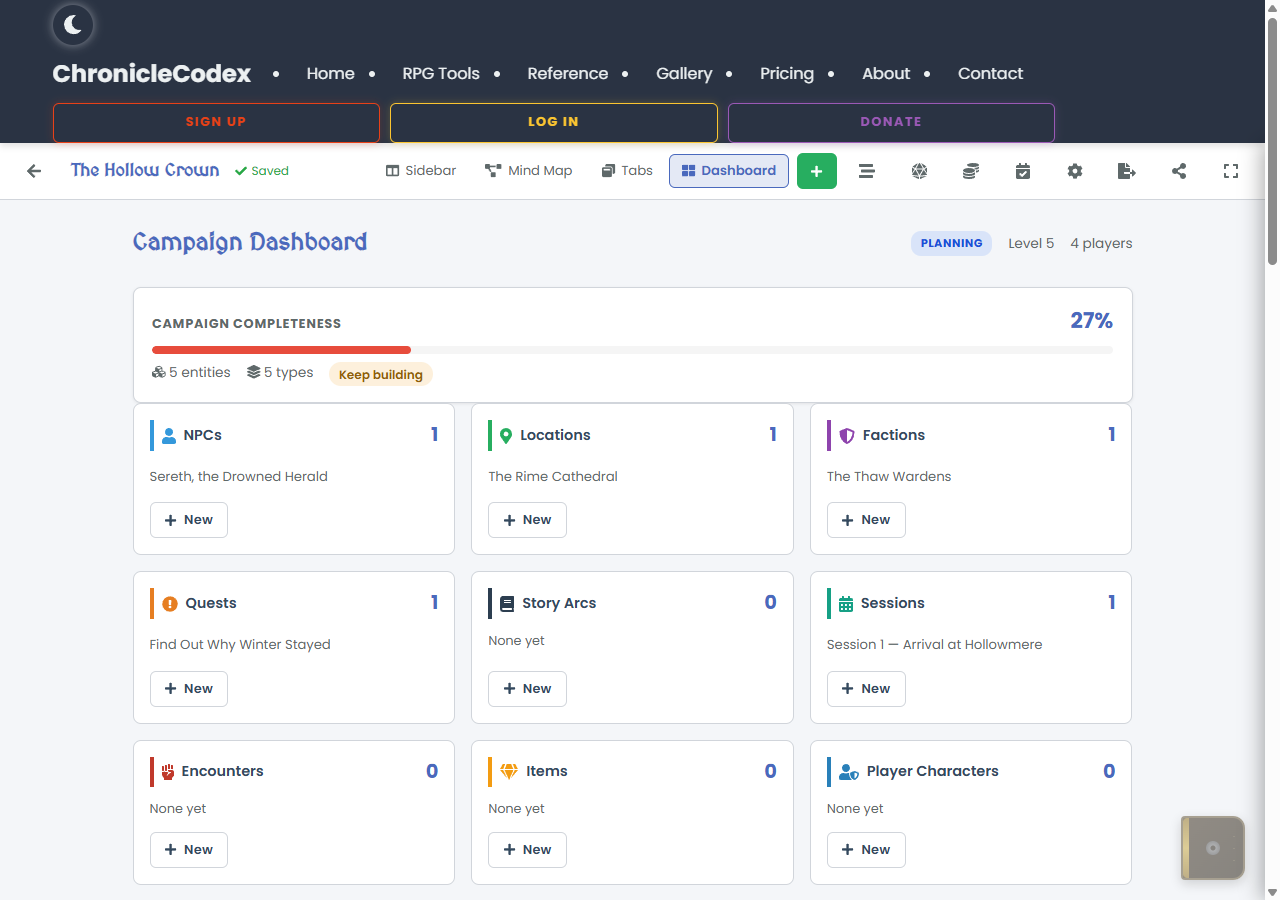Add a new Encounter via New button
This screenshot has height=900, width=1280.
189,850
